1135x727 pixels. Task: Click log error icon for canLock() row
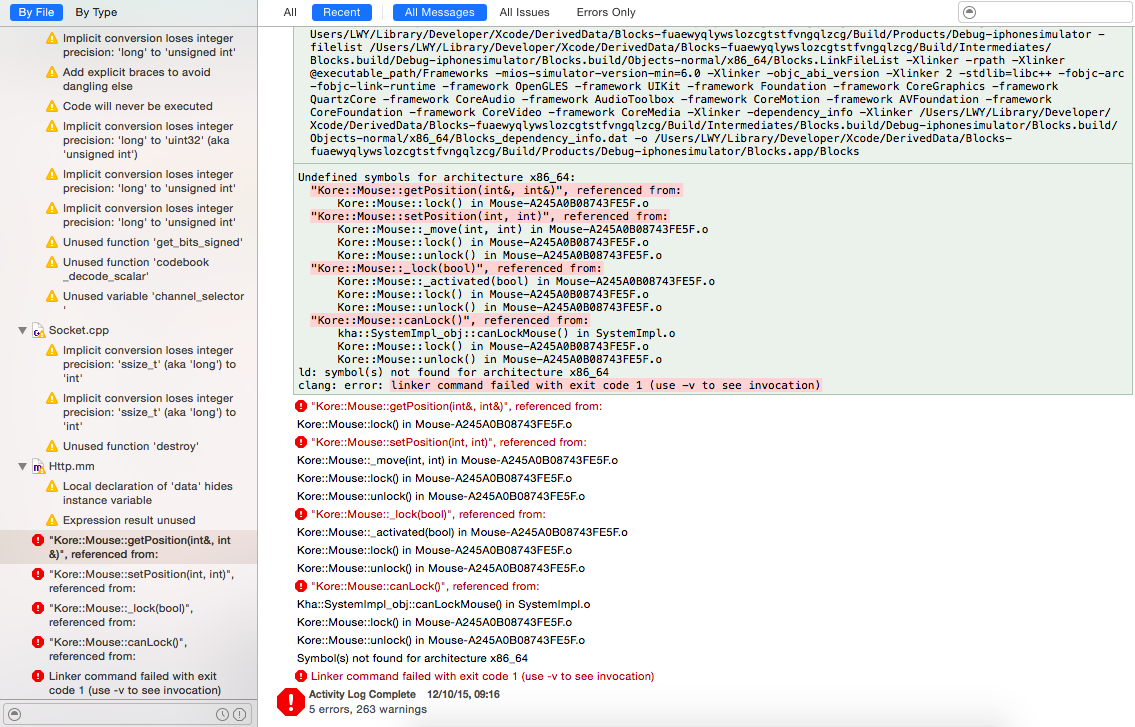[302, 587]
